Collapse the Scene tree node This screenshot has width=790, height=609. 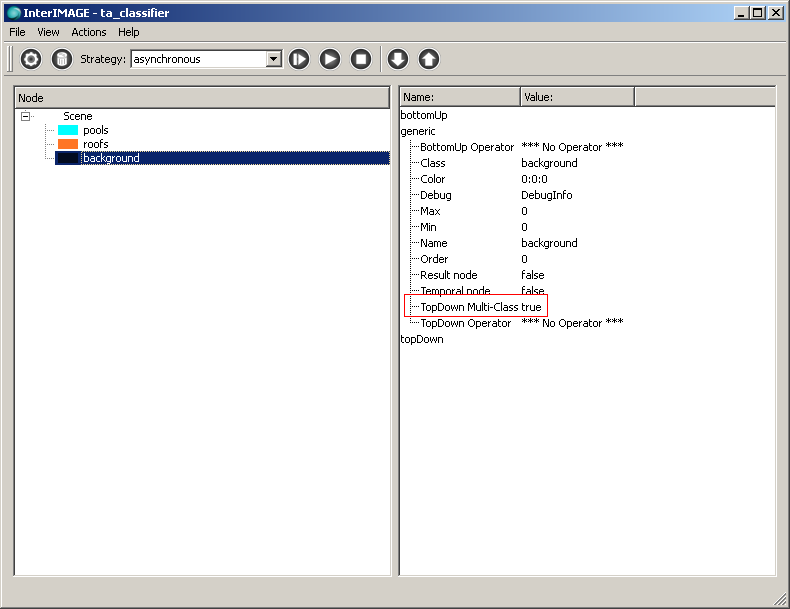point(26,116)
